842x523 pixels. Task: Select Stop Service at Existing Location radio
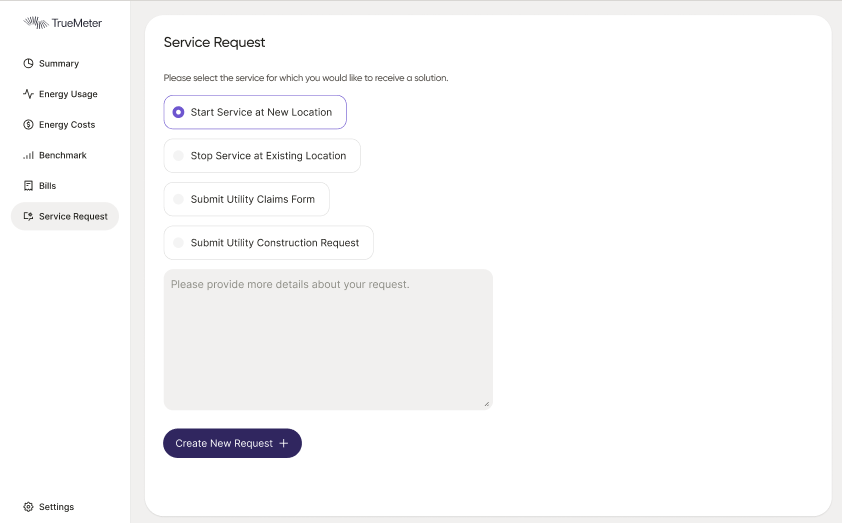pos(178,156)
